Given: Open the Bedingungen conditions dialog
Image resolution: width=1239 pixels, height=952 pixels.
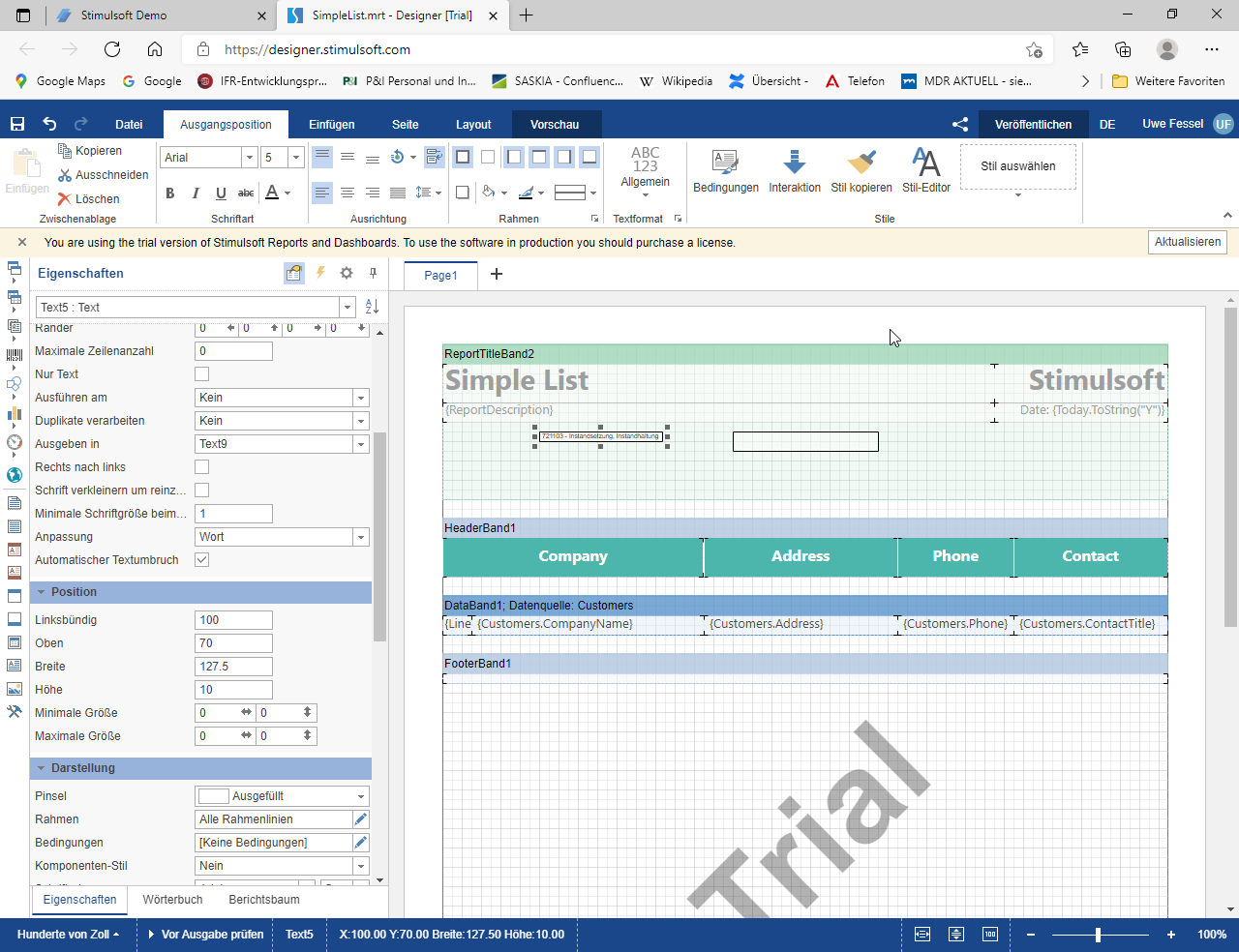Looking at the screenshot, I should coord(726,171).
